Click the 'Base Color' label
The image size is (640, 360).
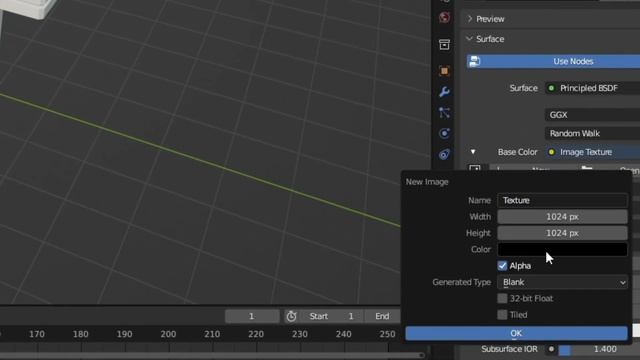(518, 152)
